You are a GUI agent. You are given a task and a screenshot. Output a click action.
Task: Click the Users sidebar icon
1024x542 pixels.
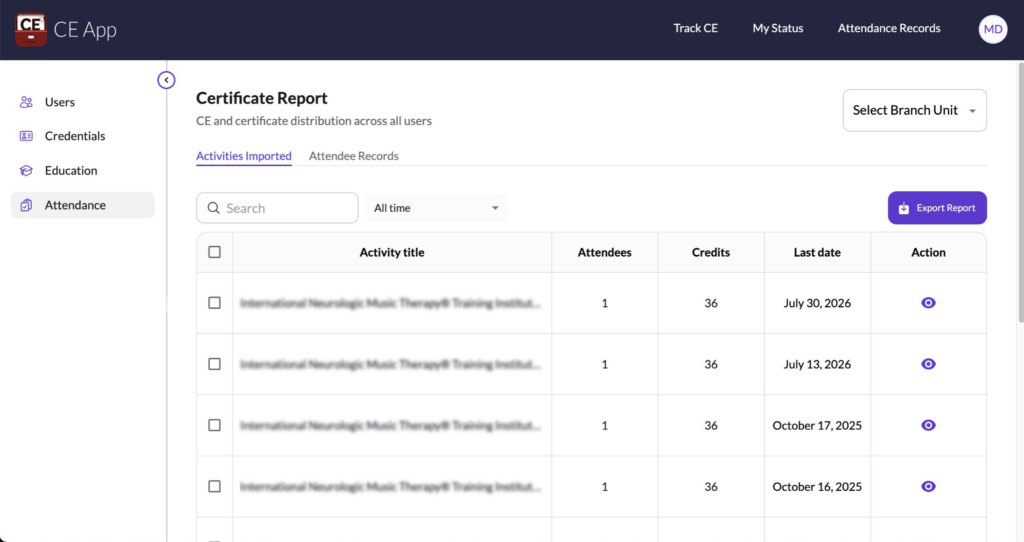coord(26,102)
